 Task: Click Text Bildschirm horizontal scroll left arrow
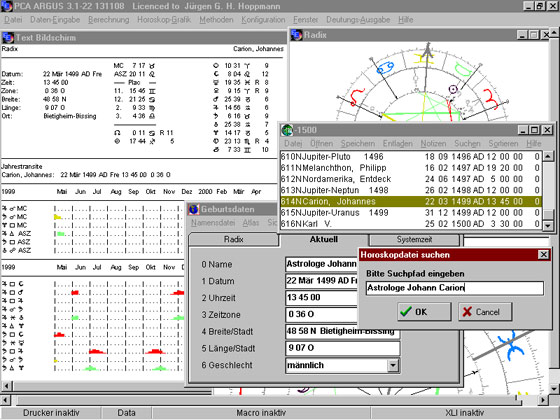coord(7,386)
